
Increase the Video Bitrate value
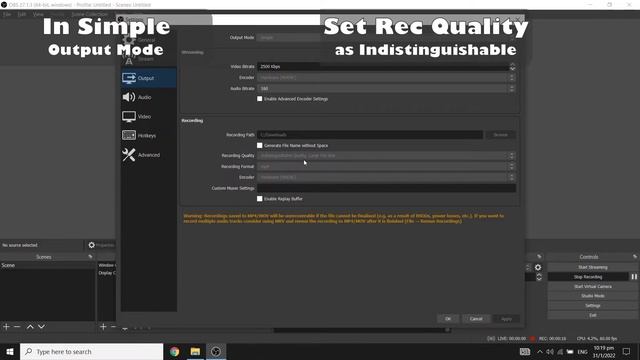[x=512, y=64]
